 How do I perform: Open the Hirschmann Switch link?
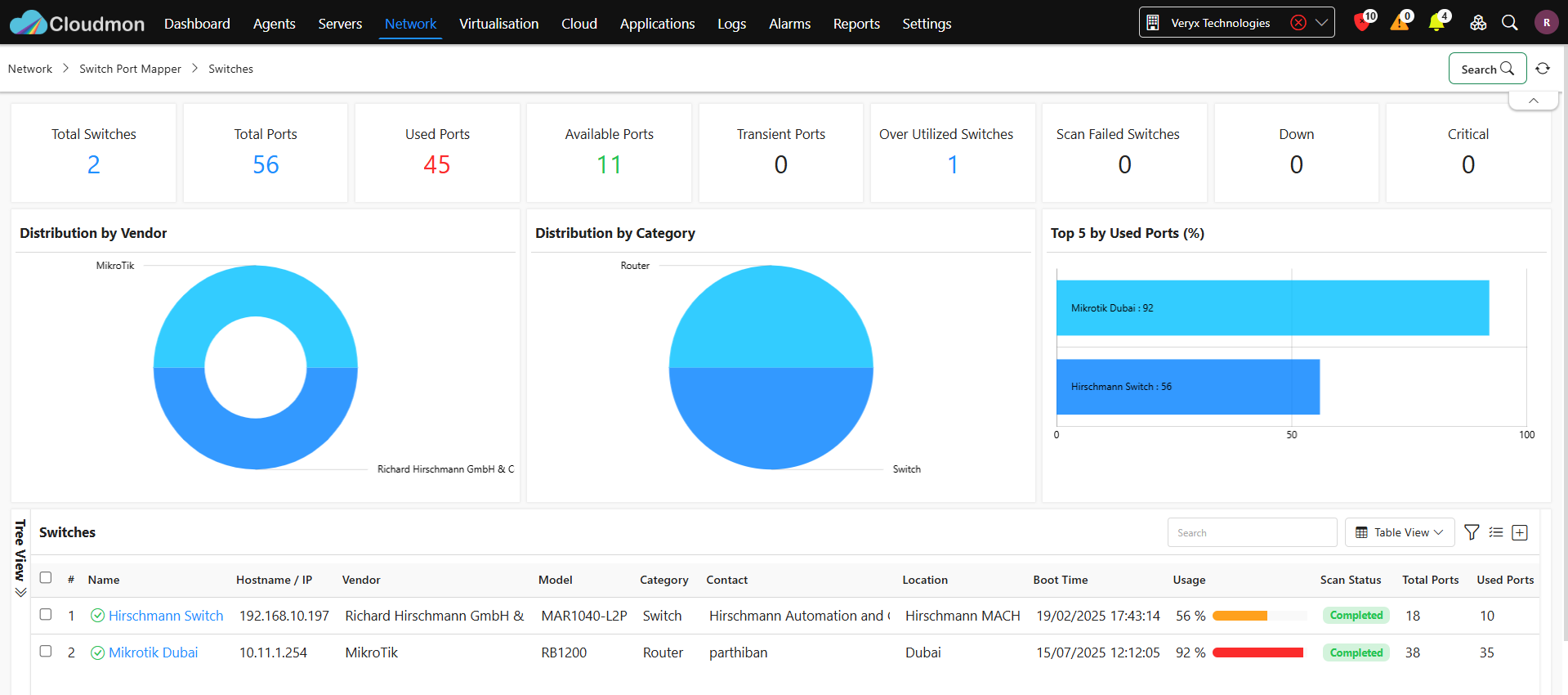click(166, 616)
